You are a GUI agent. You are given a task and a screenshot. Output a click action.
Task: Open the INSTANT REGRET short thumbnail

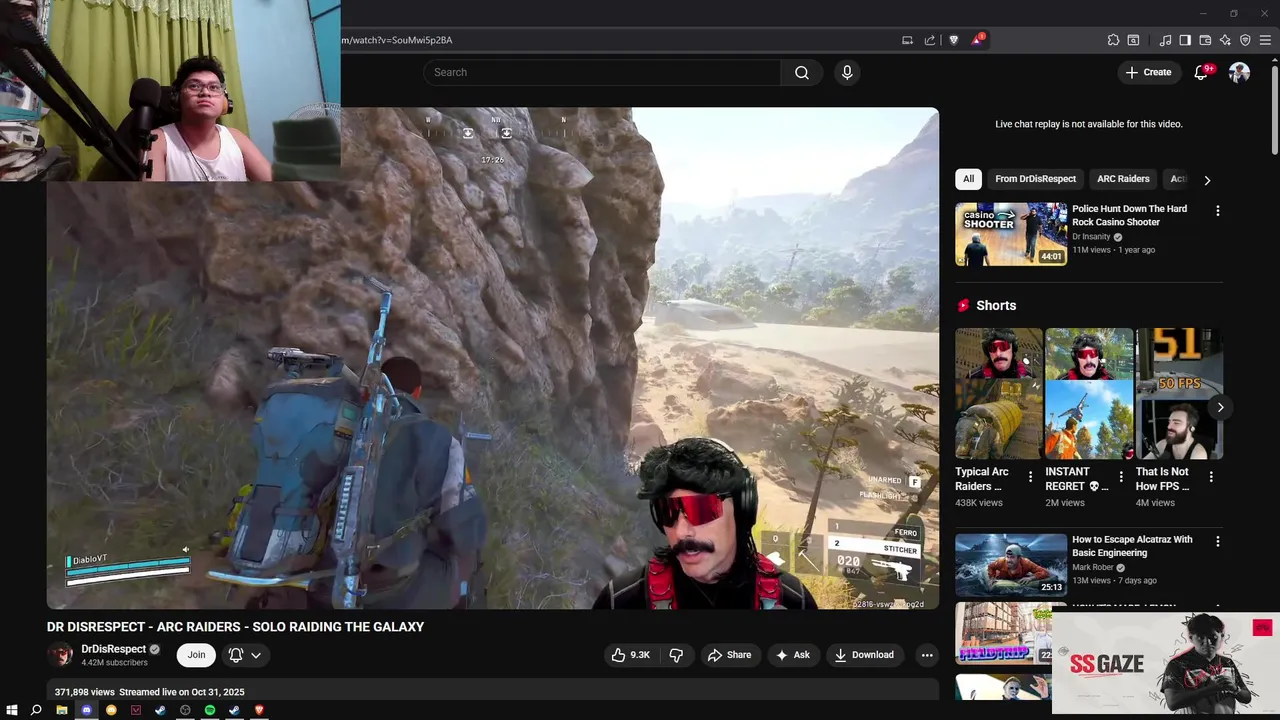click(1089, 394)
